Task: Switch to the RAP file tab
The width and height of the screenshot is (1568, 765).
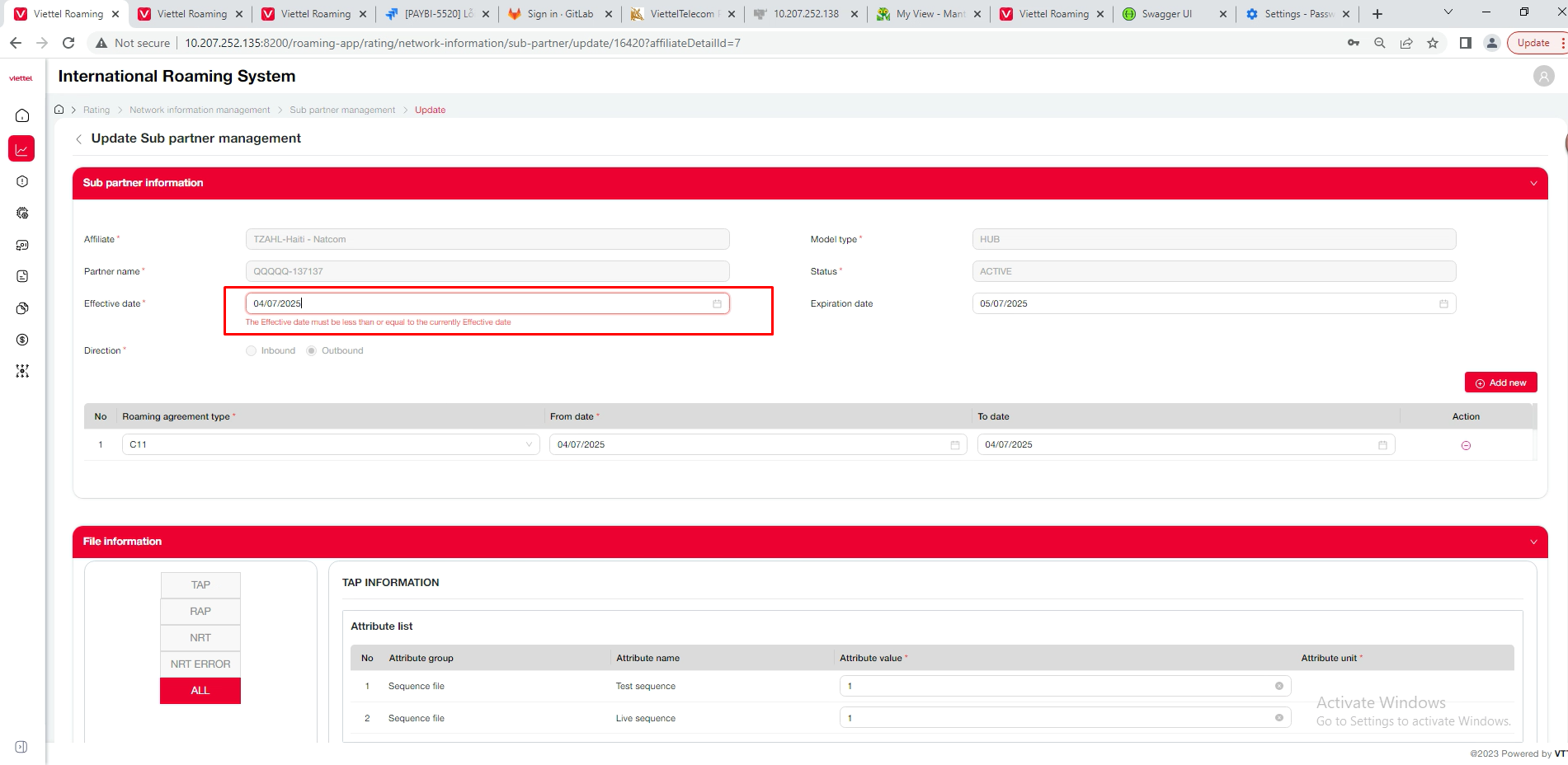Action: pos(200,612)
